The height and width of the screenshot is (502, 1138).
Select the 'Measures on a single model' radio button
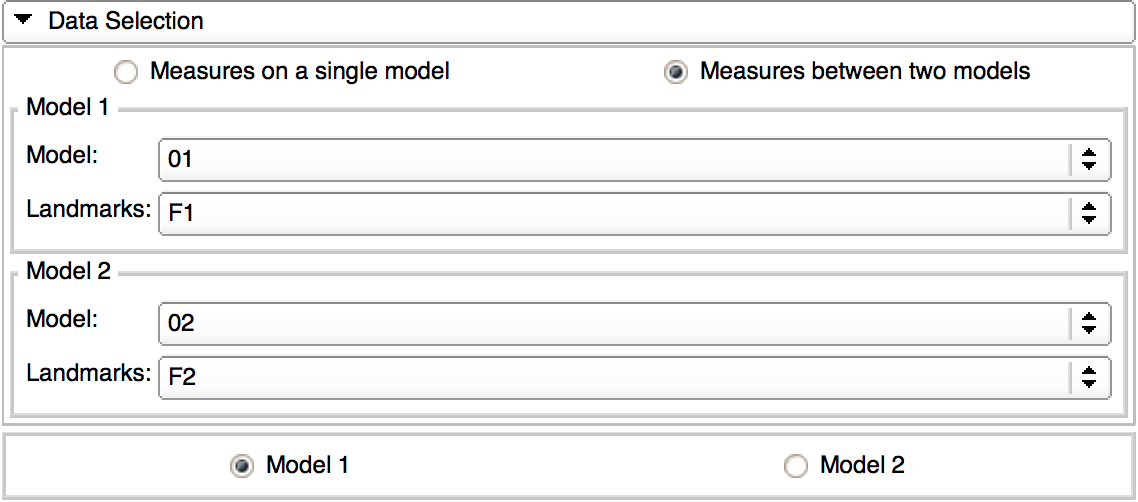click(x=126, y=73)
